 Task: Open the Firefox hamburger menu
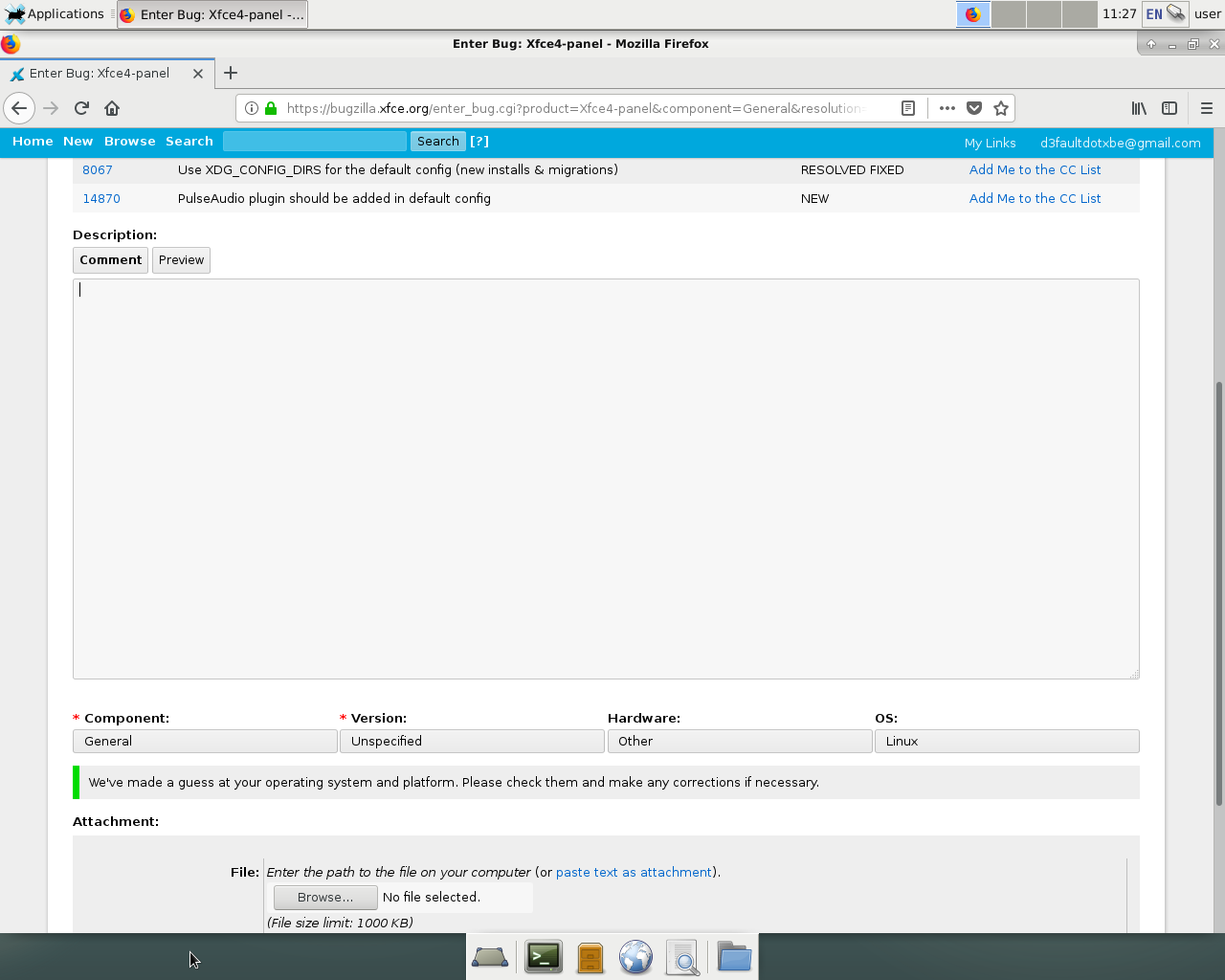click(x=1206, y=108)
